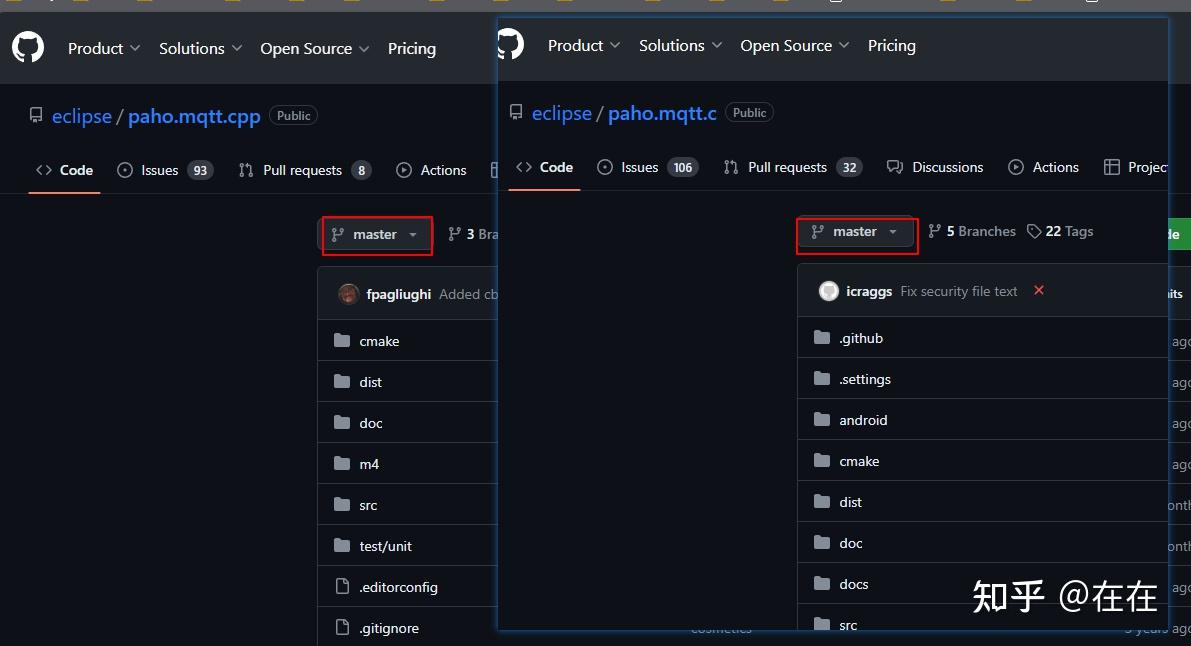
Task: Open the 5 Branches link
Action: click(x=971, y=231)
